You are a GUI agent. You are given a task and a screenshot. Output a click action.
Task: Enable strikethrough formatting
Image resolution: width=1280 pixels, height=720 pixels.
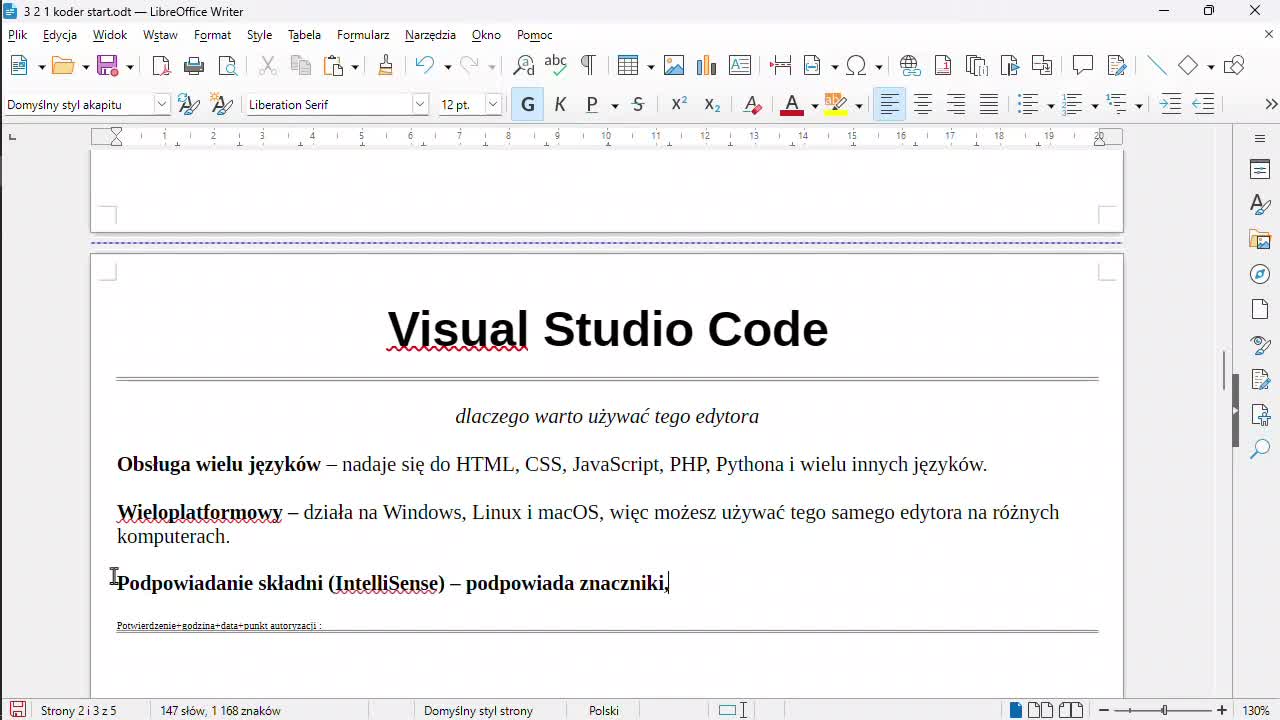pyautogui.click(x=638, y=104)
